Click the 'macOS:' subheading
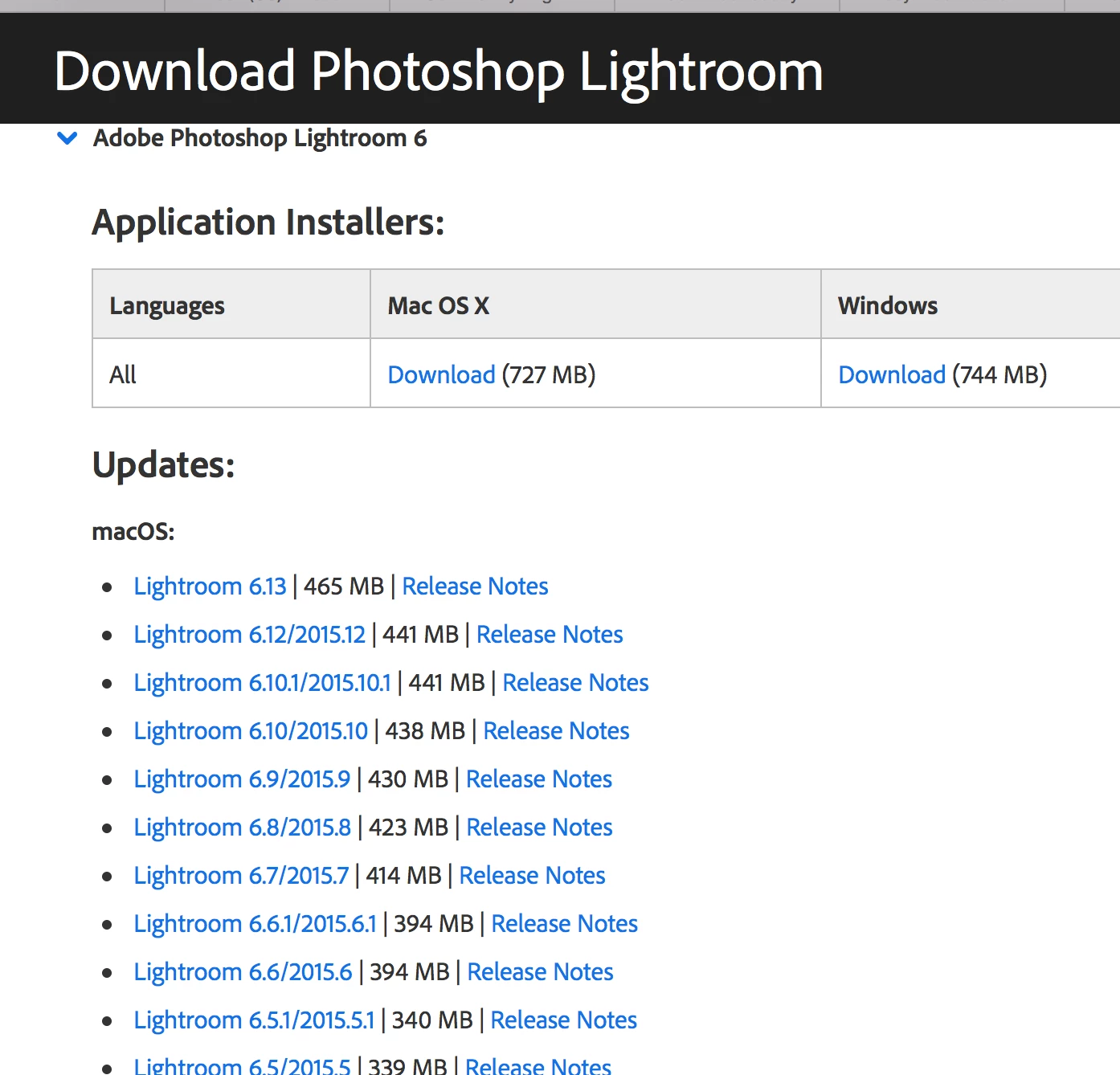Viewport: 1120px width, 1075px height. [x=133, y=532]
